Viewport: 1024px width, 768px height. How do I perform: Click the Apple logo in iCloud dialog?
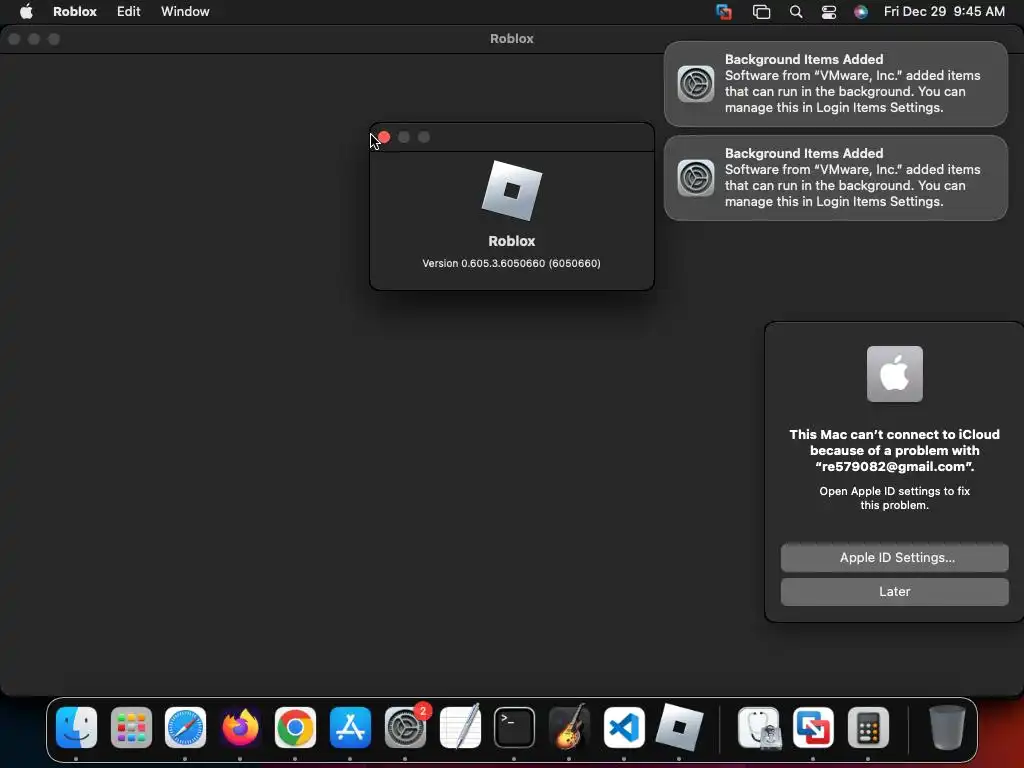895,374
